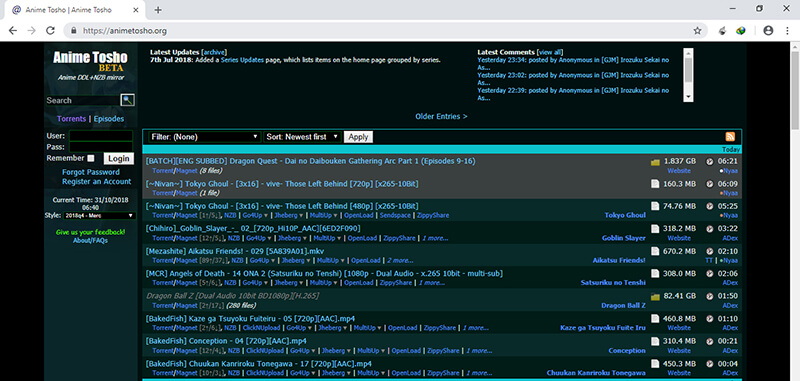Focus the Search input field
800x381 pixels.
tap(83, 100)
